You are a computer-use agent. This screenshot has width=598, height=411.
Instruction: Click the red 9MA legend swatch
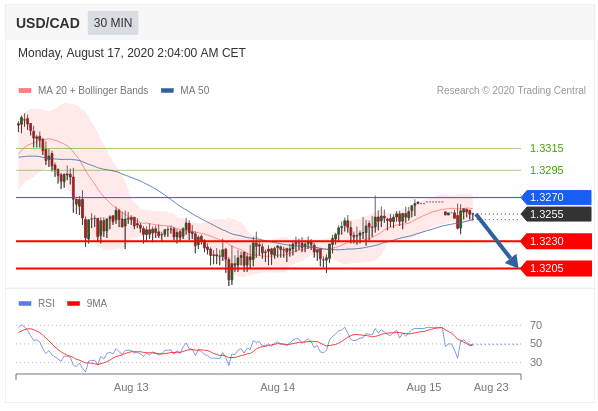coord(73,303)
